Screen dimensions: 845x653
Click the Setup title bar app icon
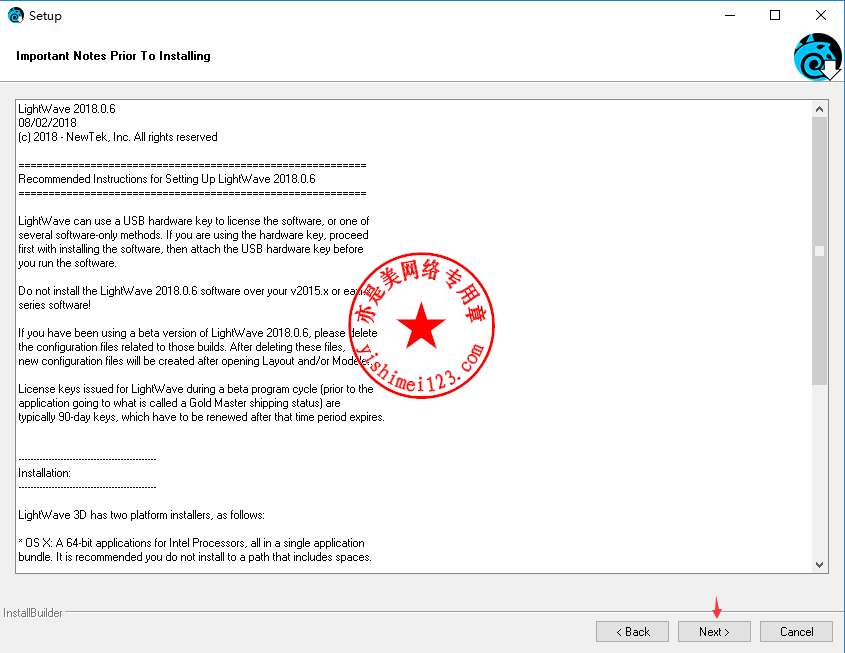(16, 15)
